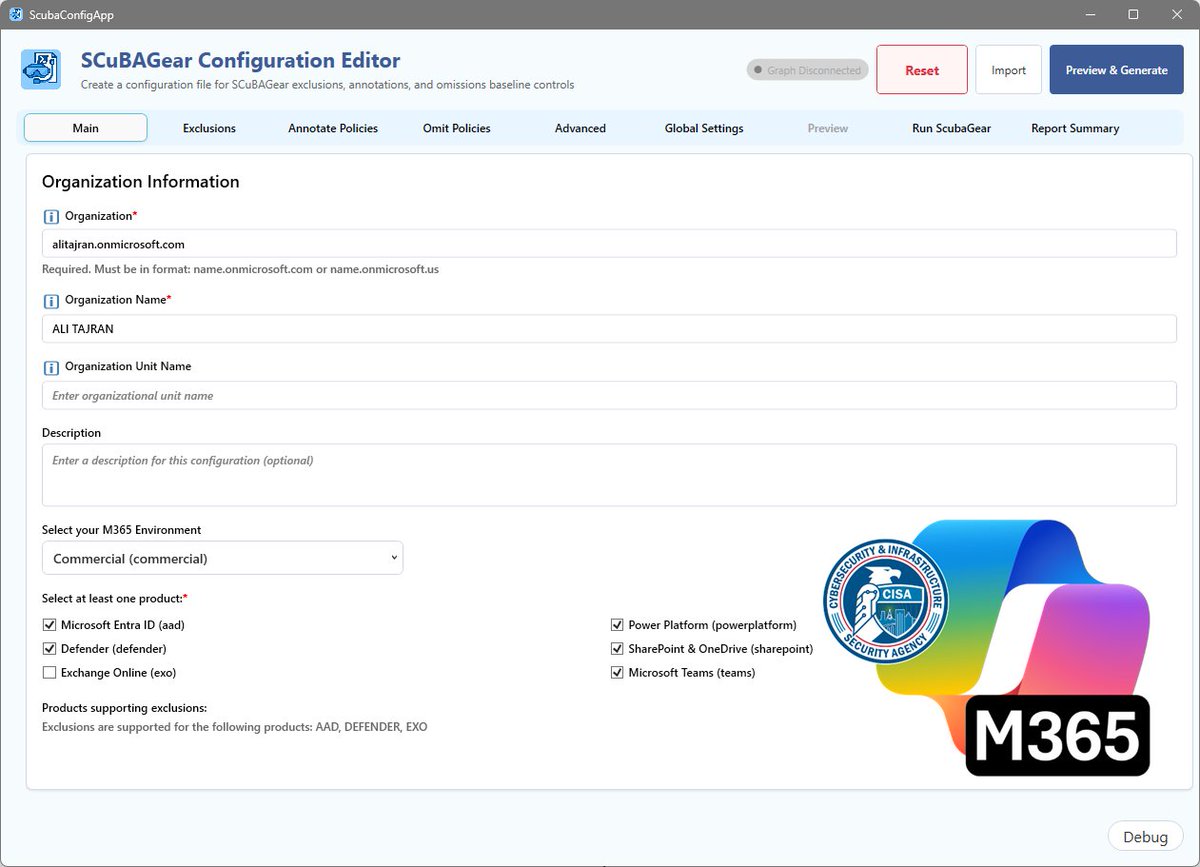Viewport: 1200px width, 867px height.
Task: Click the Description text area
Action: [609, 475]
